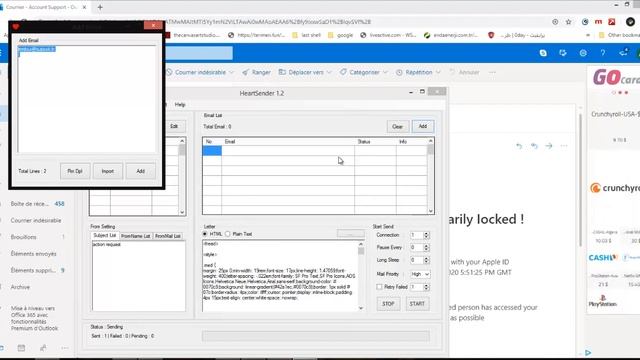Open the people icon in Outlook bottom bar
Image resolution: width=640 pixels, height=360 pixels.
(x=43, y=348)
